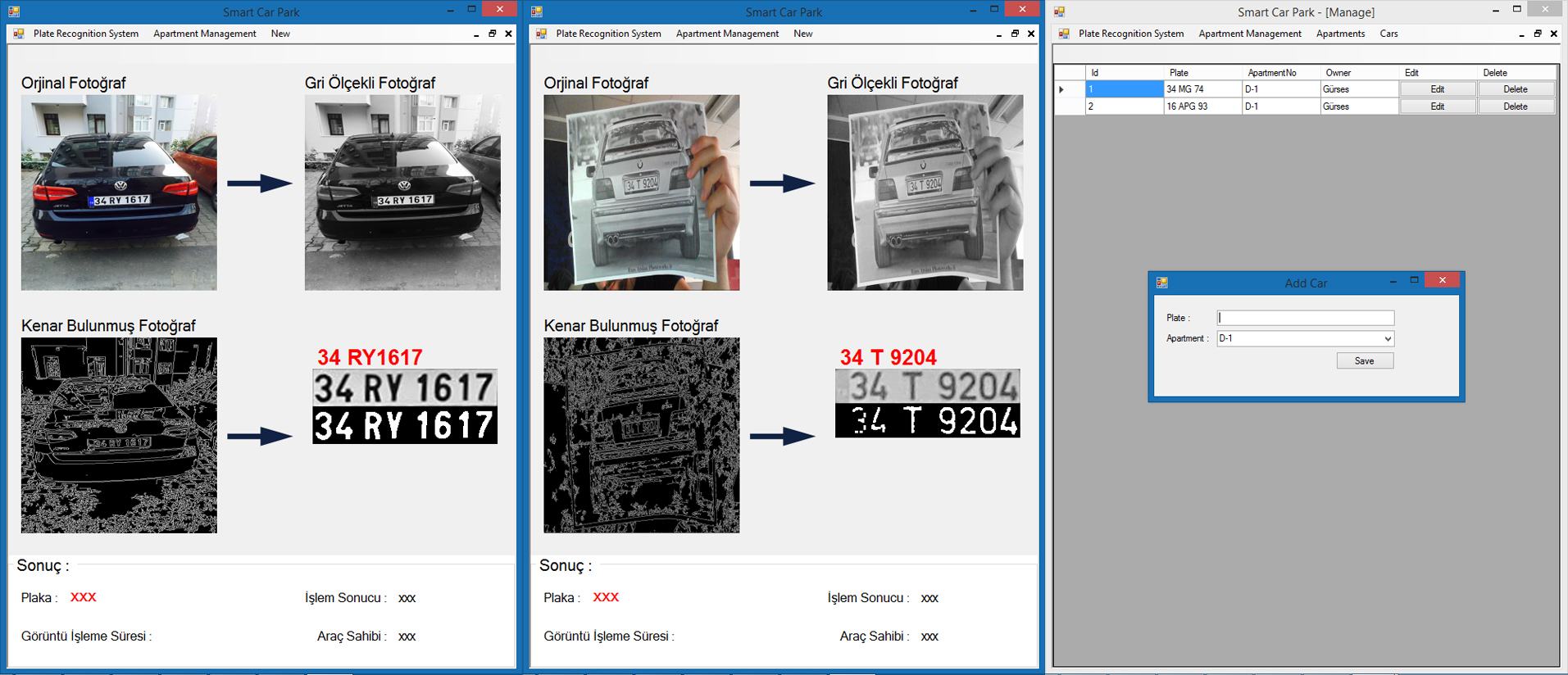This screenshot has width=1568, height=675.
Task: Click New menu in middle Smart Car Park window
Action: pyautogui.click(x=803, y=34)
